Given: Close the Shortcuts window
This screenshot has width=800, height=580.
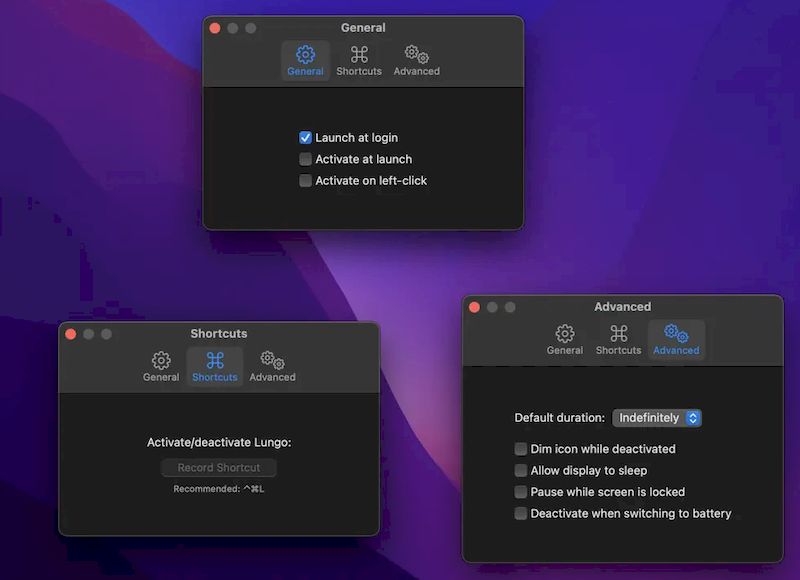Looking at the screenshot, I should pos(70,334).
